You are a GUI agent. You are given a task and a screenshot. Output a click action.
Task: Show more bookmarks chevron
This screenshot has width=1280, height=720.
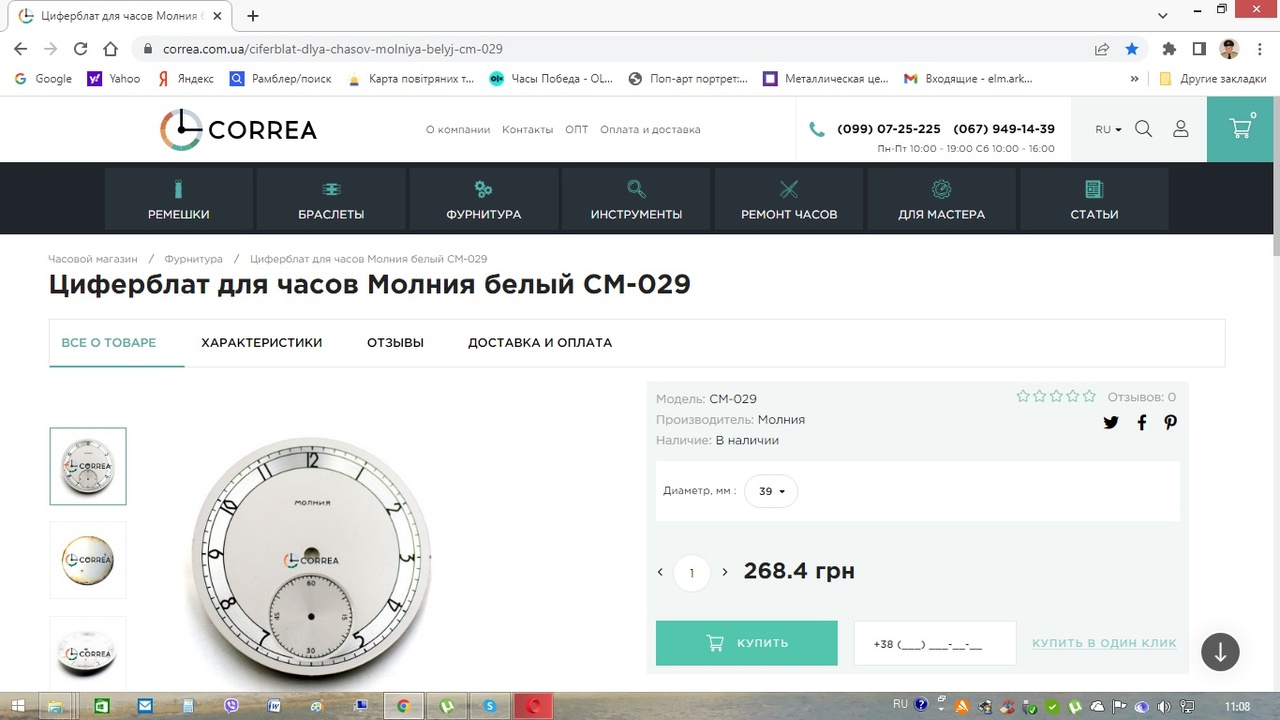(x=1134, y=78)
